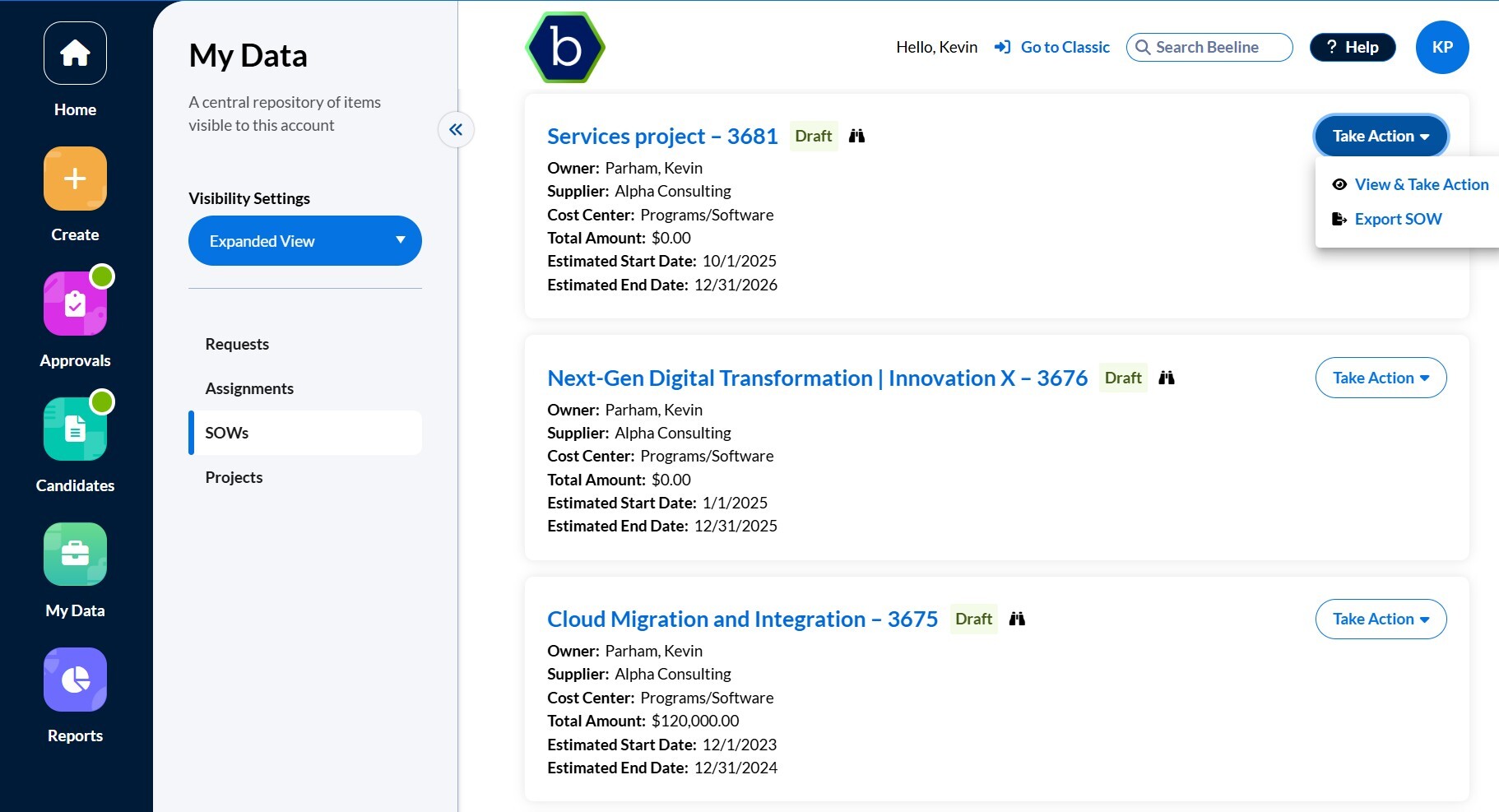Screen dimensions: 1499x812
Task: Click the Candidates label in sidebar
Action: coord(75,485)
